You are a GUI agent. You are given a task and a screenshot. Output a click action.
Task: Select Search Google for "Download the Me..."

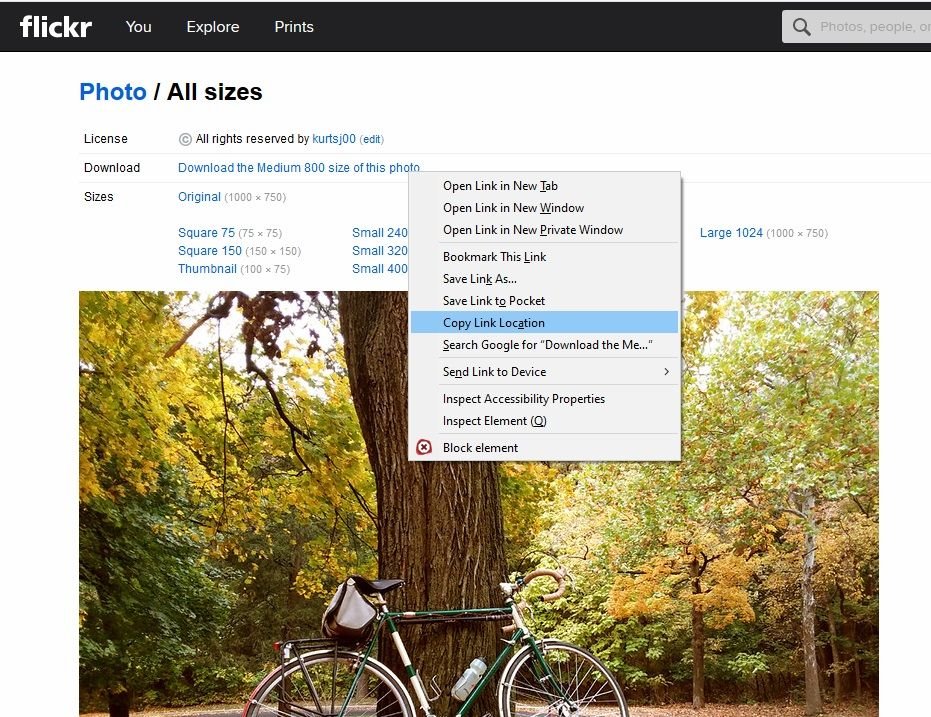click(x=544, y=344)
